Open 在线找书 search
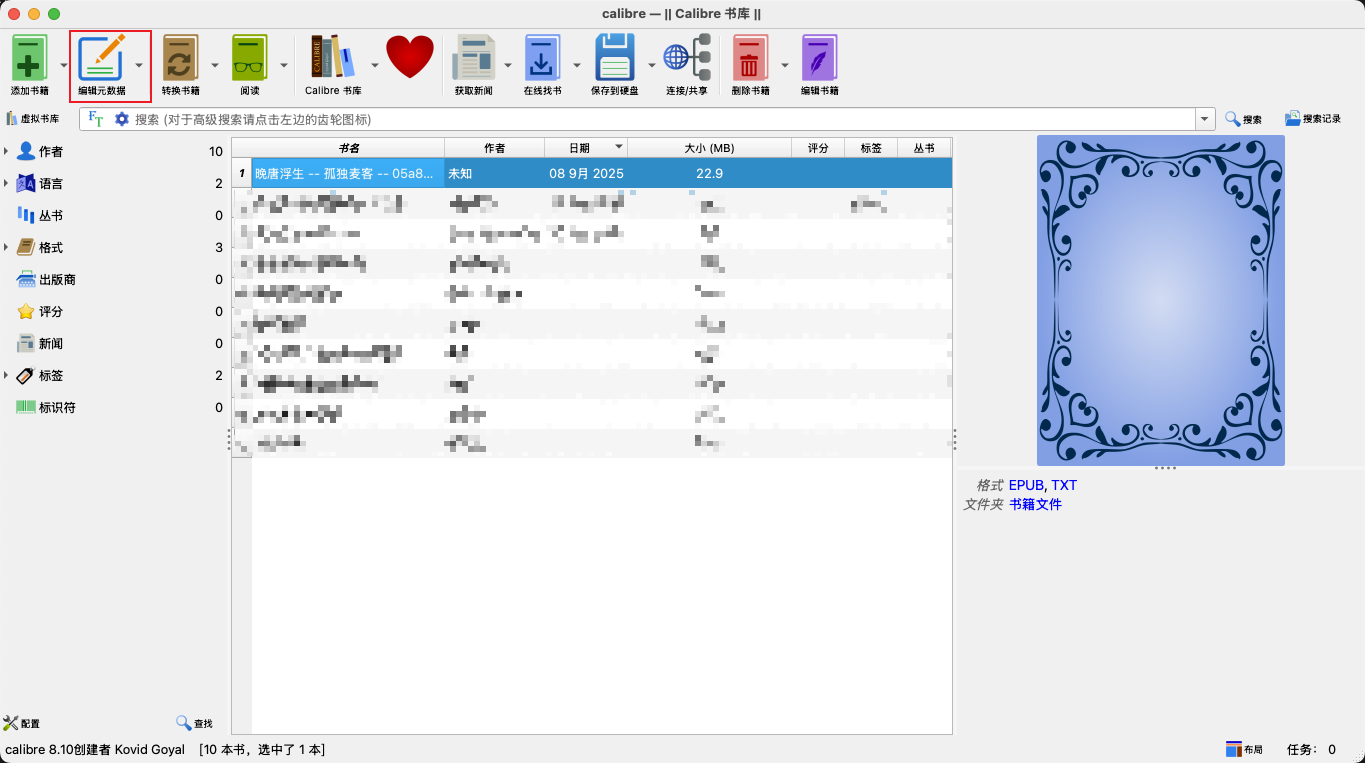The width and height of the screenshot is (1365, 763). (x=543, y=62)
